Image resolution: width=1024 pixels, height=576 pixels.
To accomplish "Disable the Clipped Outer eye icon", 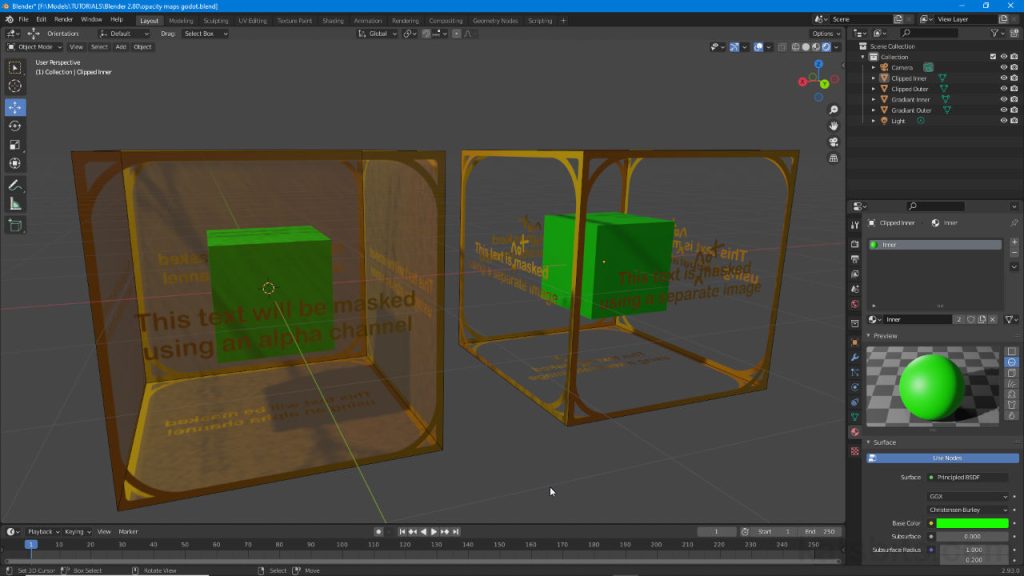I will pyautogui.click(x=1004, y=89).
